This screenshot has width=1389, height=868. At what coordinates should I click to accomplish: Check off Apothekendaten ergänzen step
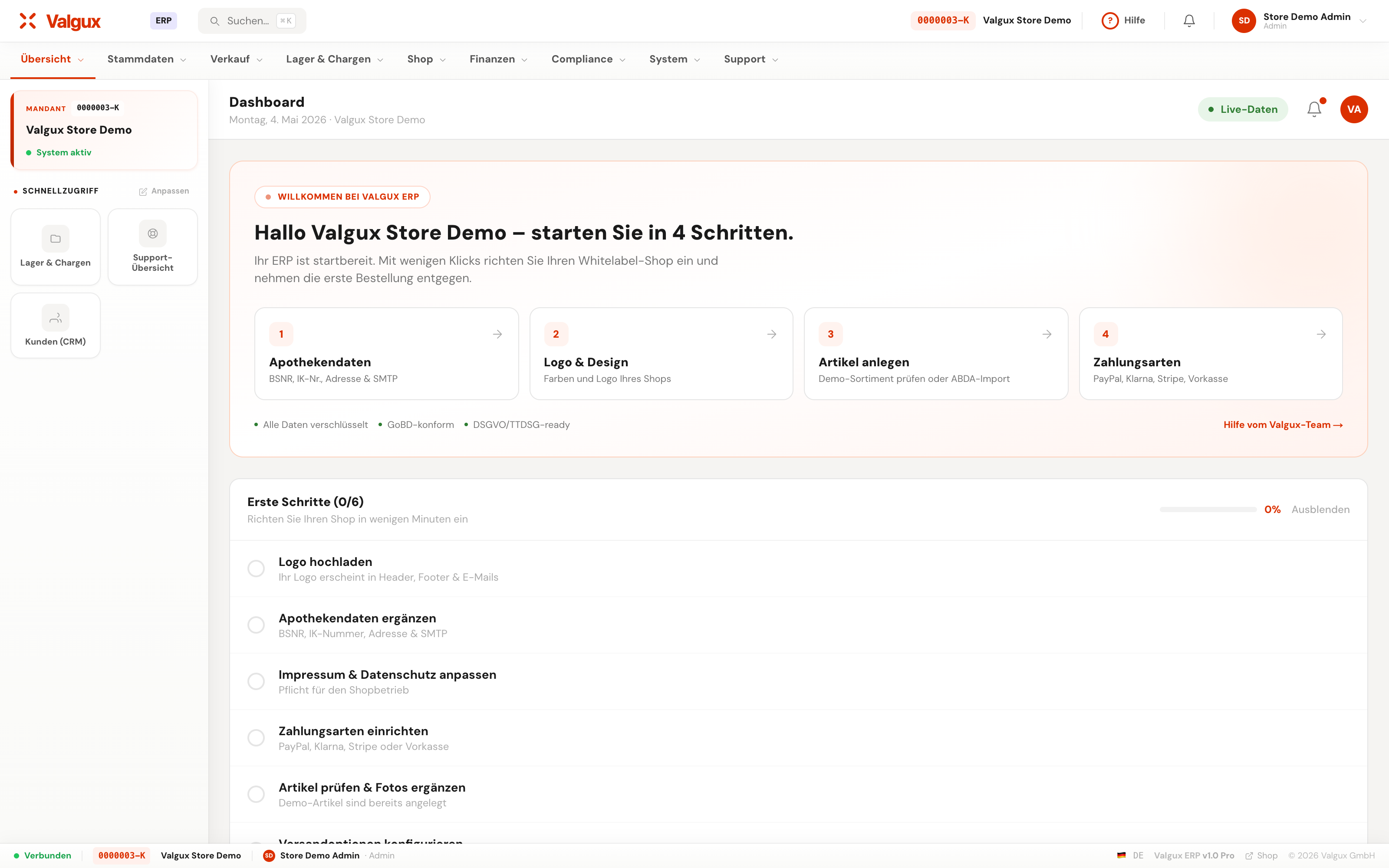tap(256, 625)
